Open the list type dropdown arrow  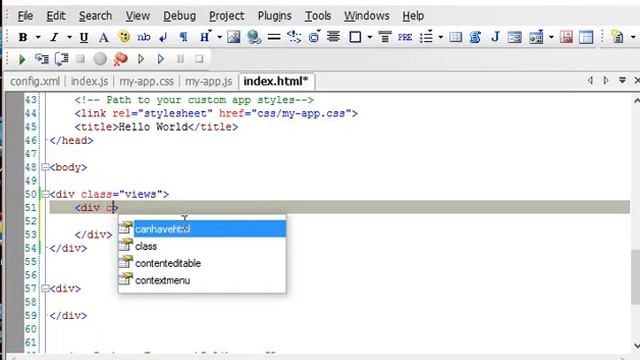pyautogui.click(x=440, y=37)
